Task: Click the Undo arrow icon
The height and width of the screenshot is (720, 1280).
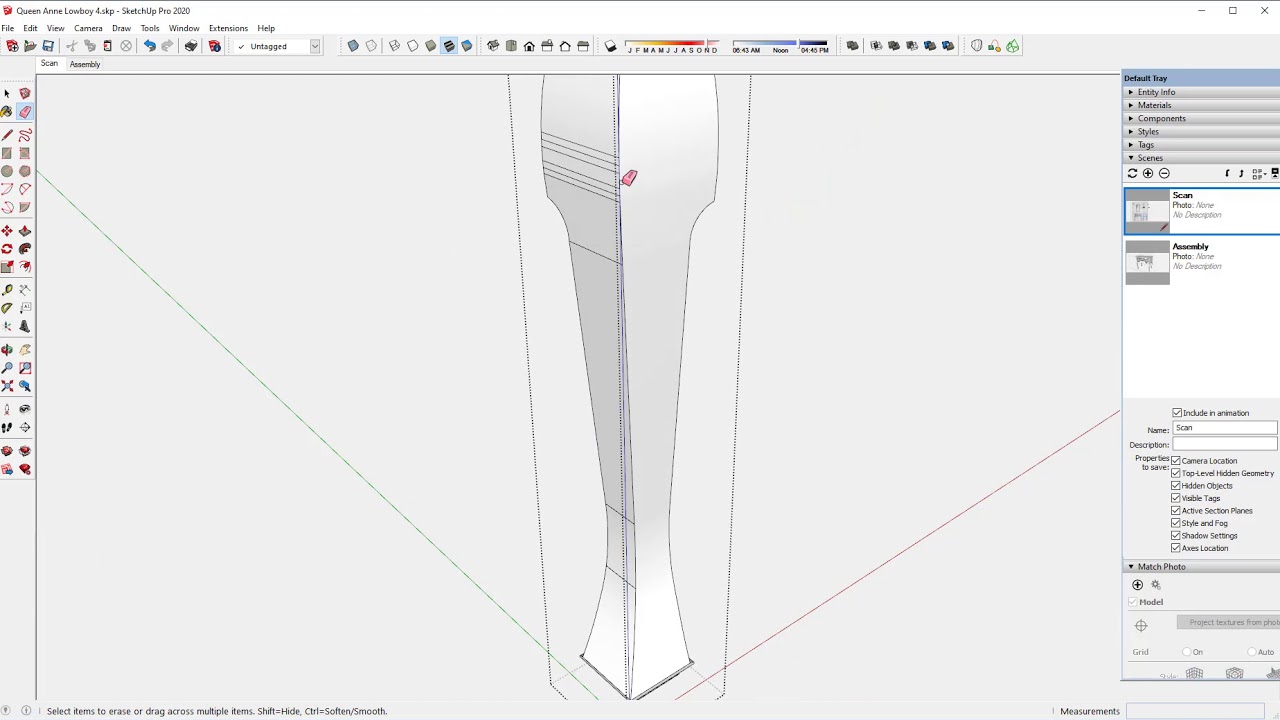Action: [x=149, y=46]
